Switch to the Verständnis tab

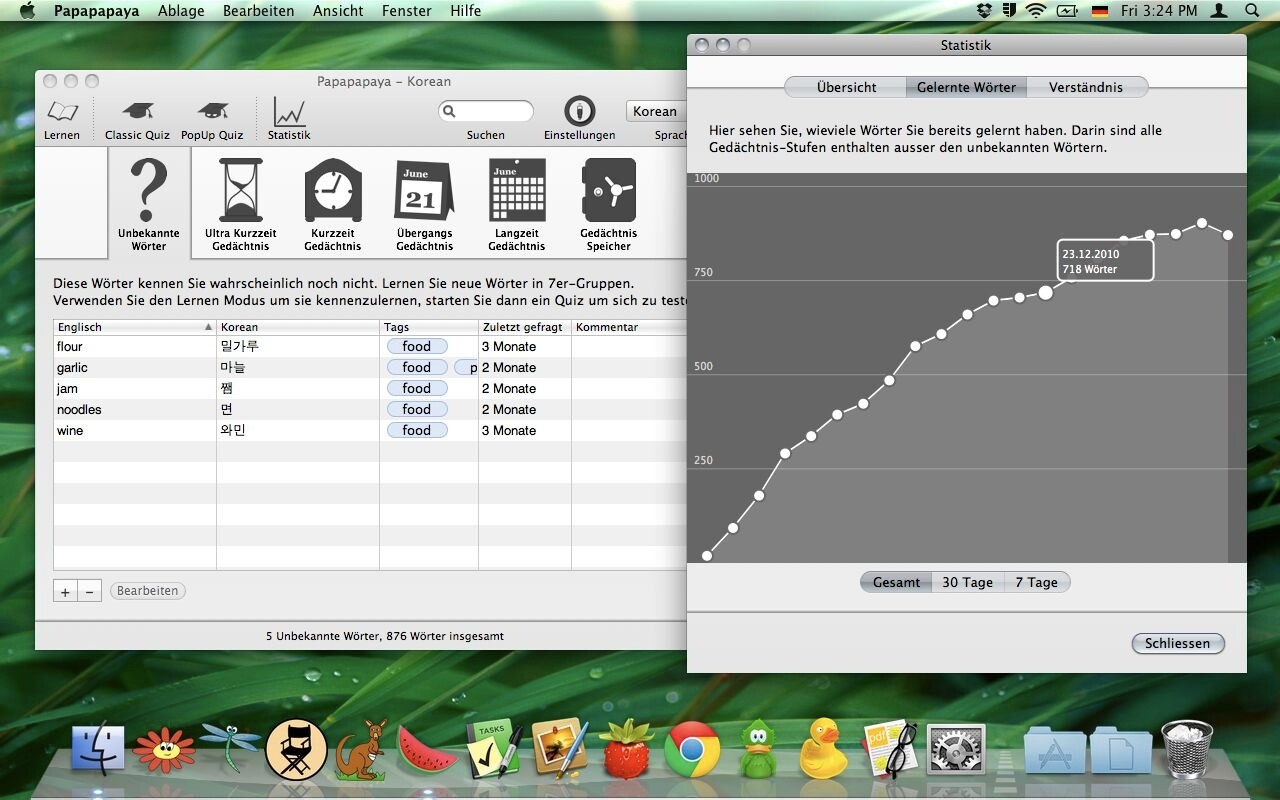point(1086,87)
